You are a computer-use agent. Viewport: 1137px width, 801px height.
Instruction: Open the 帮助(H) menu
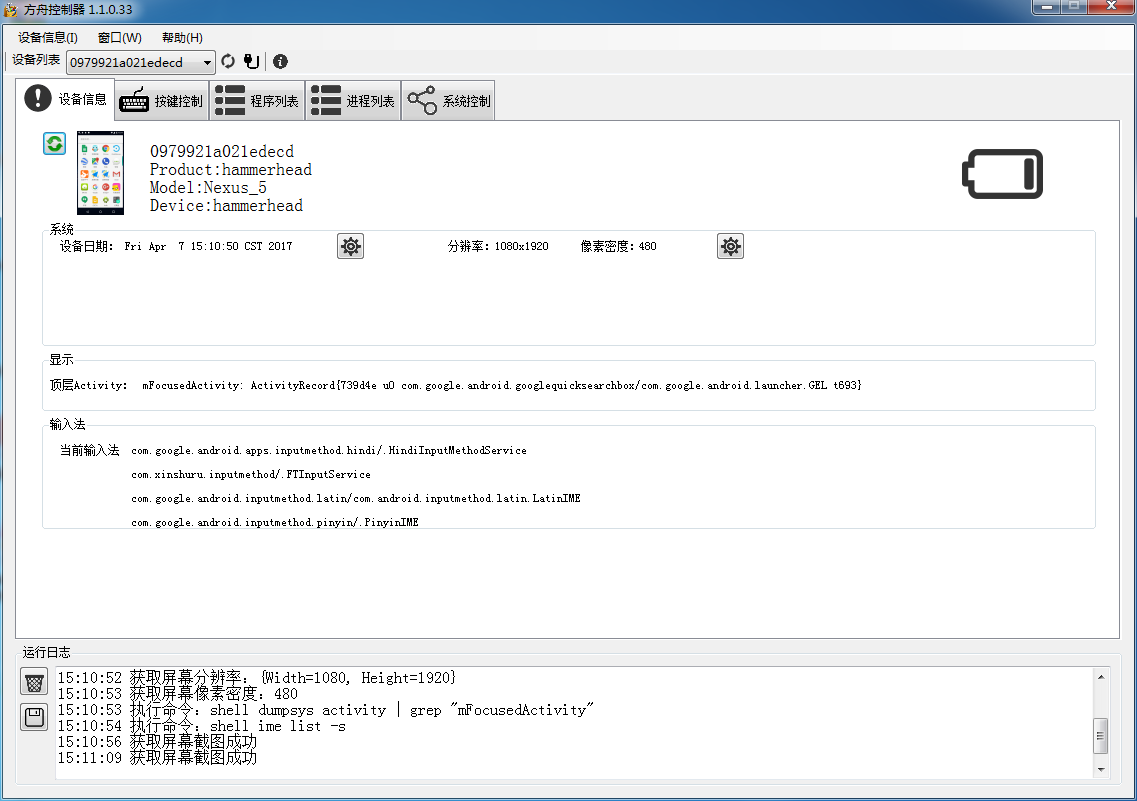pyautogui.click(x=182, y=38)
